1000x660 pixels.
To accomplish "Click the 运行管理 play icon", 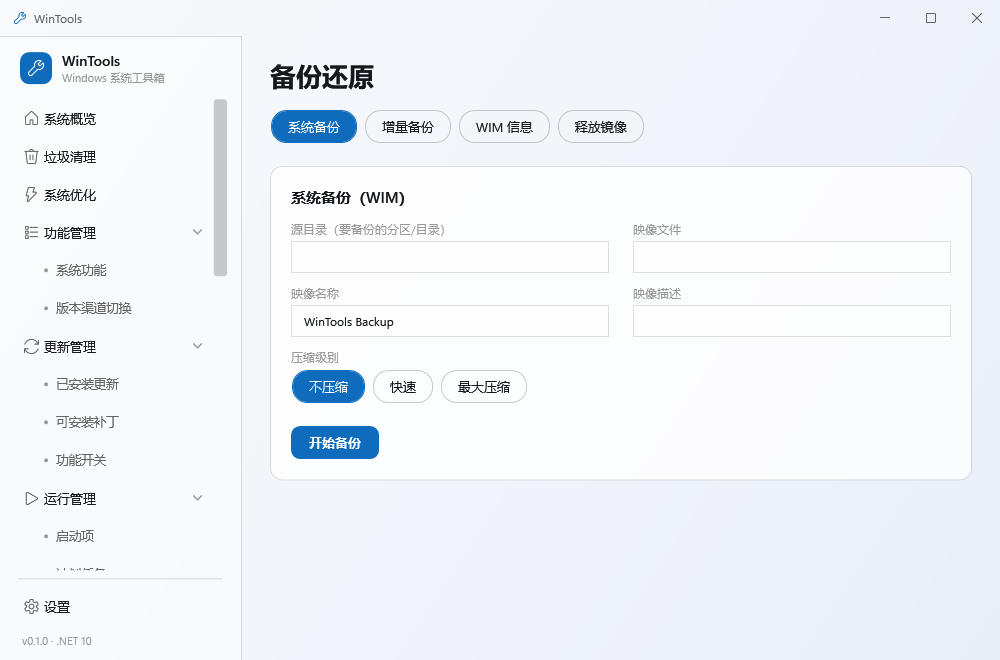I will pyautogui.click(x=31, y=499).
